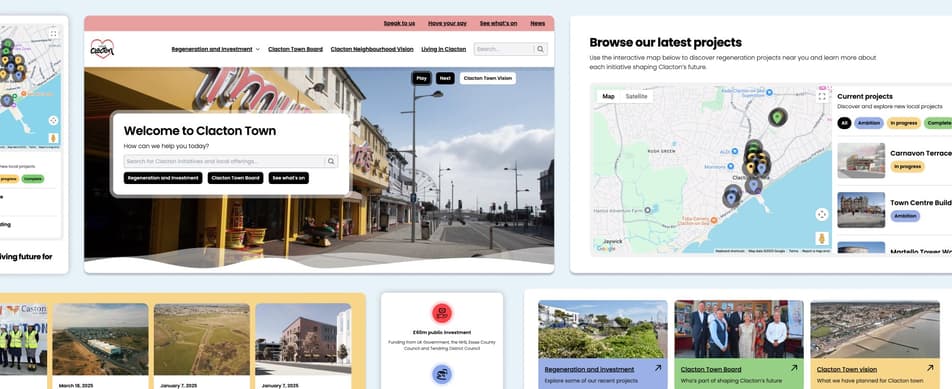Click search icon in Welcome search box

(331, 161)
